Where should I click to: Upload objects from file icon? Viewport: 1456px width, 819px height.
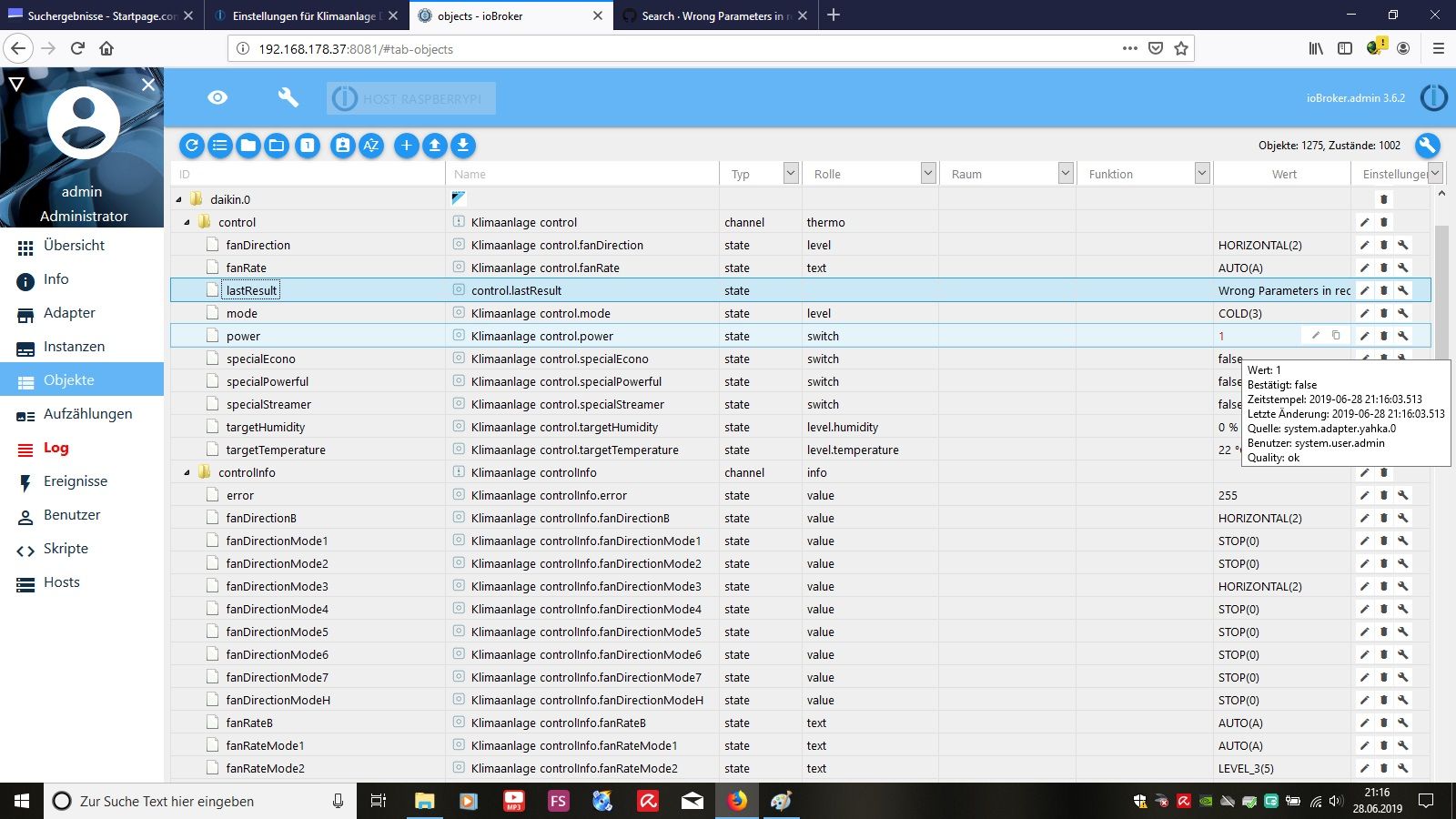[435, 145]
